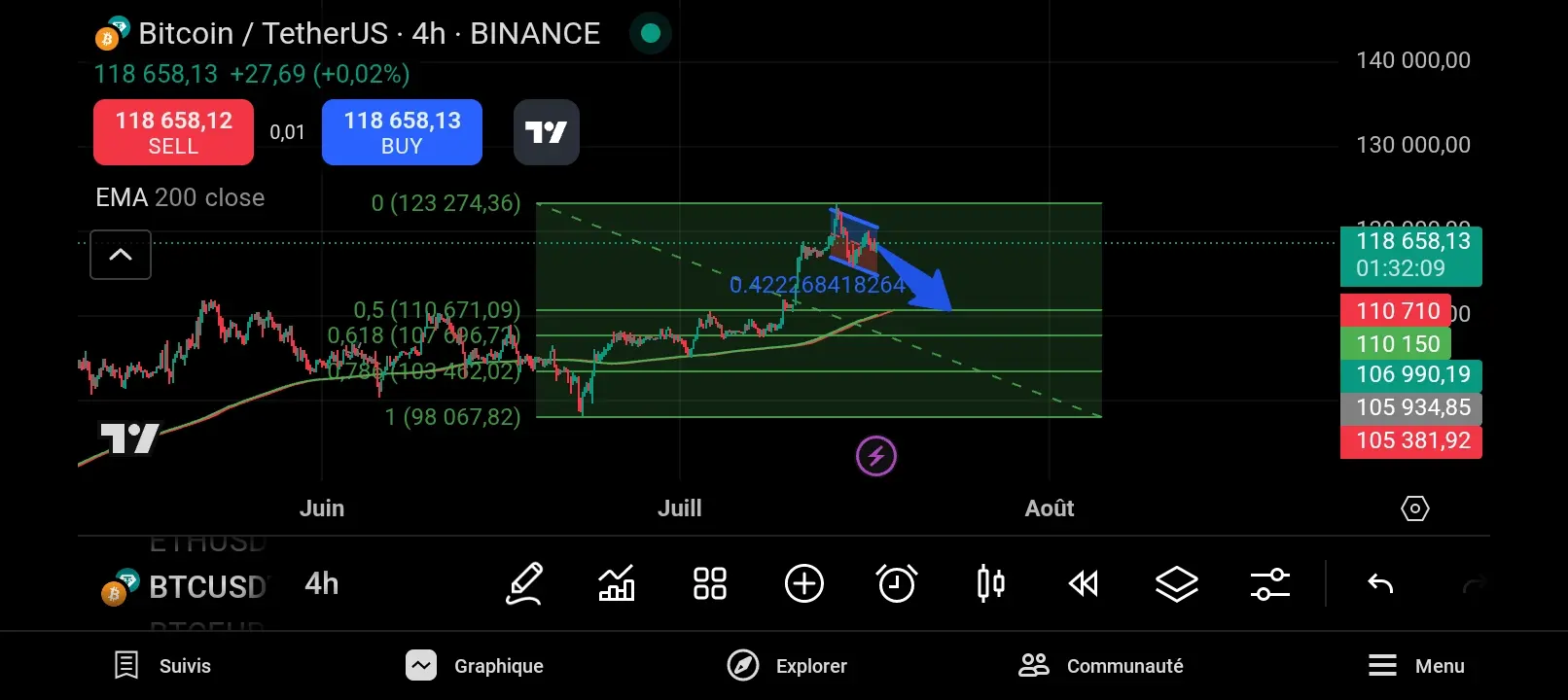Open the drawing tools pencil icon
This screenshot has height=700, width=1568.
point(524,583)
